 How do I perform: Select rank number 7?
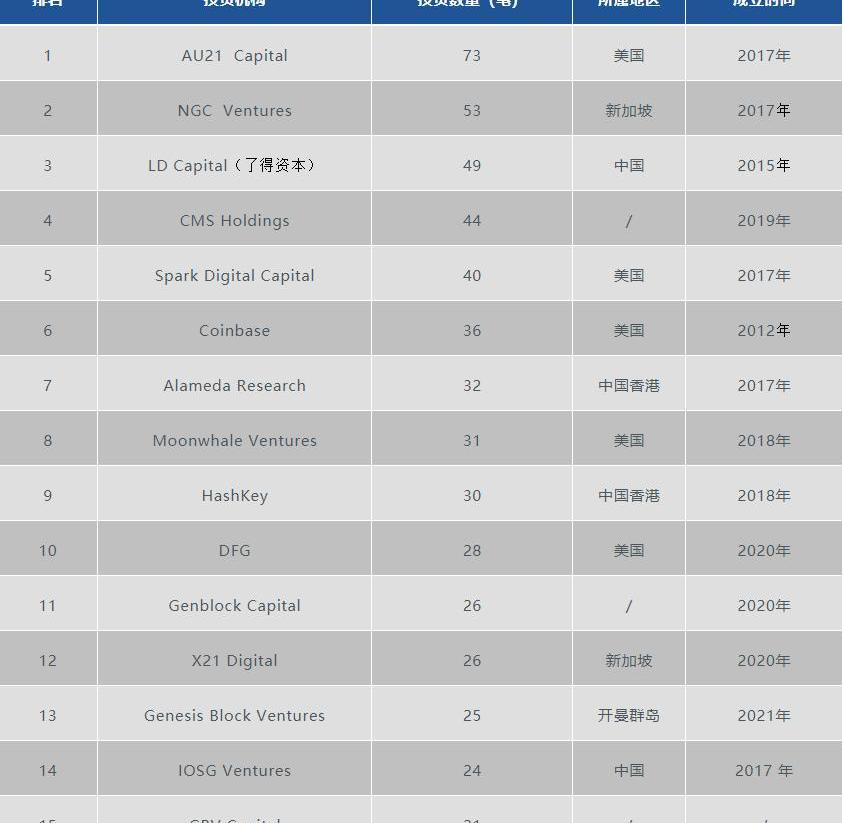click(48, 385)
